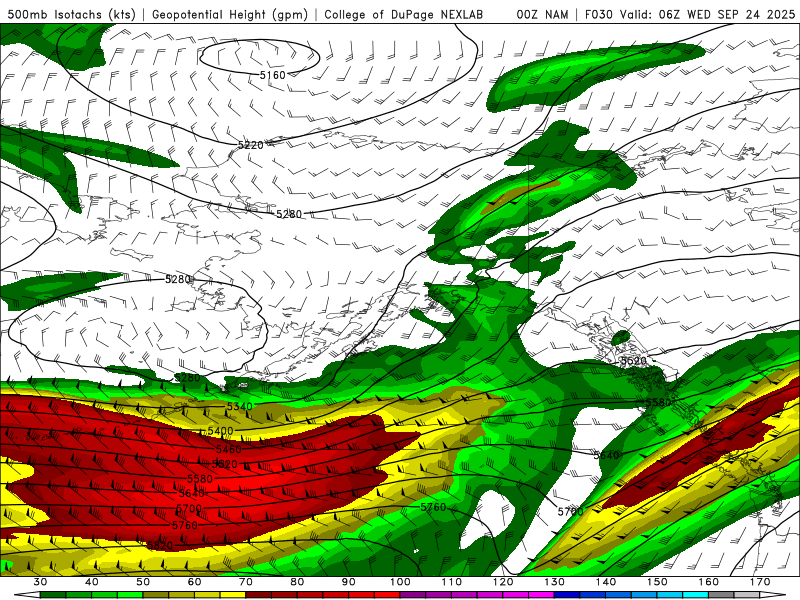Click the '500mb Isotachs (kts)' title text
The height and width of the screenshot is (600, 800).
[71, 14]
